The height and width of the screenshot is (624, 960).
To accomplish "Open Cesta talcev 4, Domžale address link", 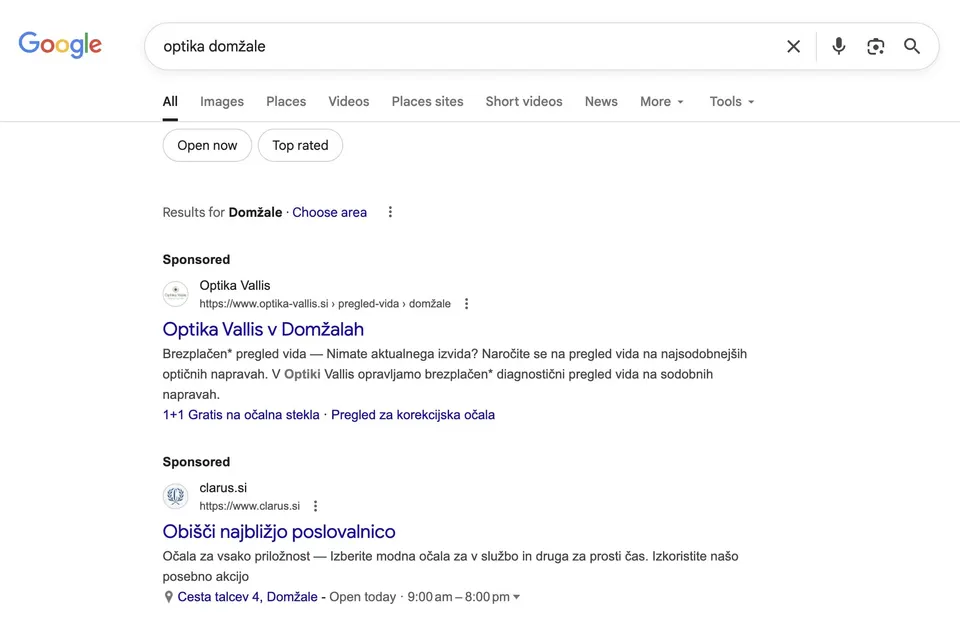I will [247, 597].
